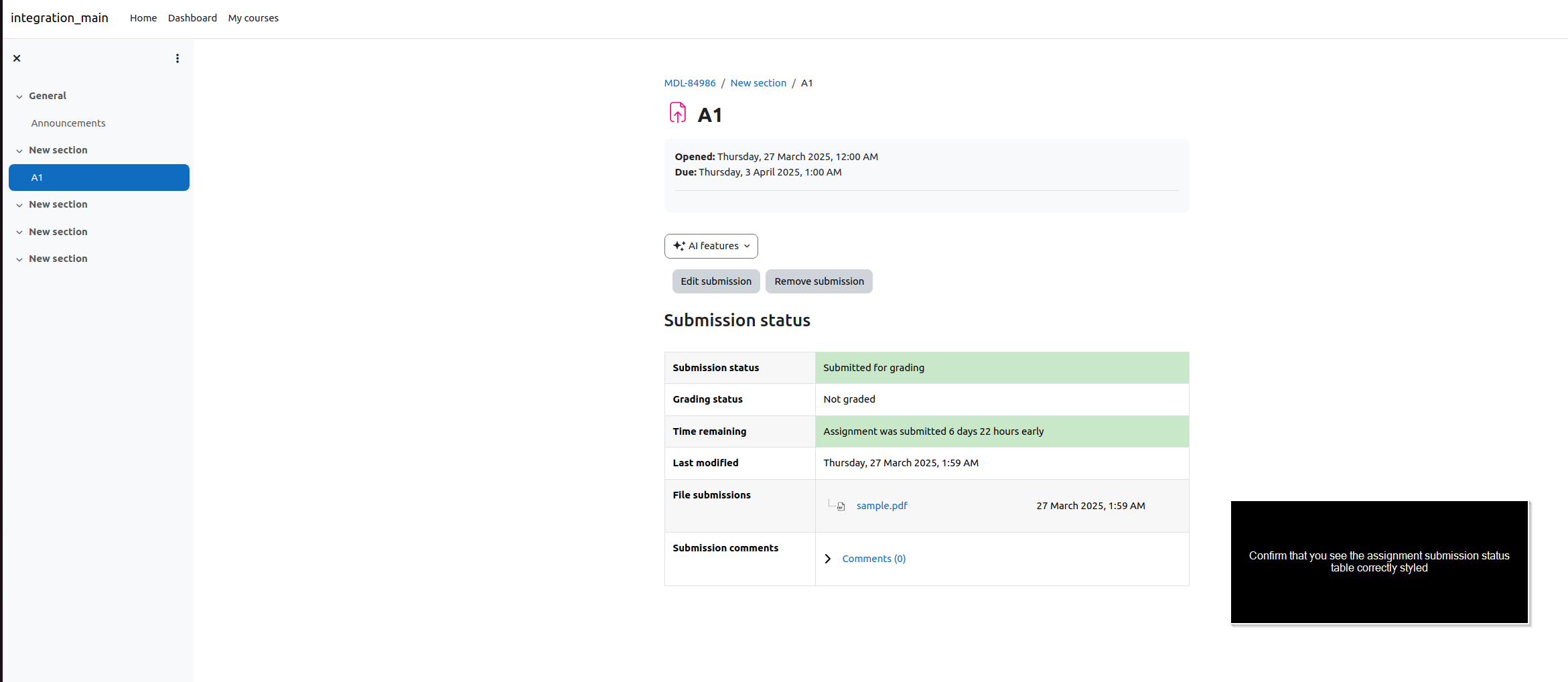This screenshot has height=682, width=1568.
Task: Click the sample.pdf file type icon
Action: tap(841, 506)
